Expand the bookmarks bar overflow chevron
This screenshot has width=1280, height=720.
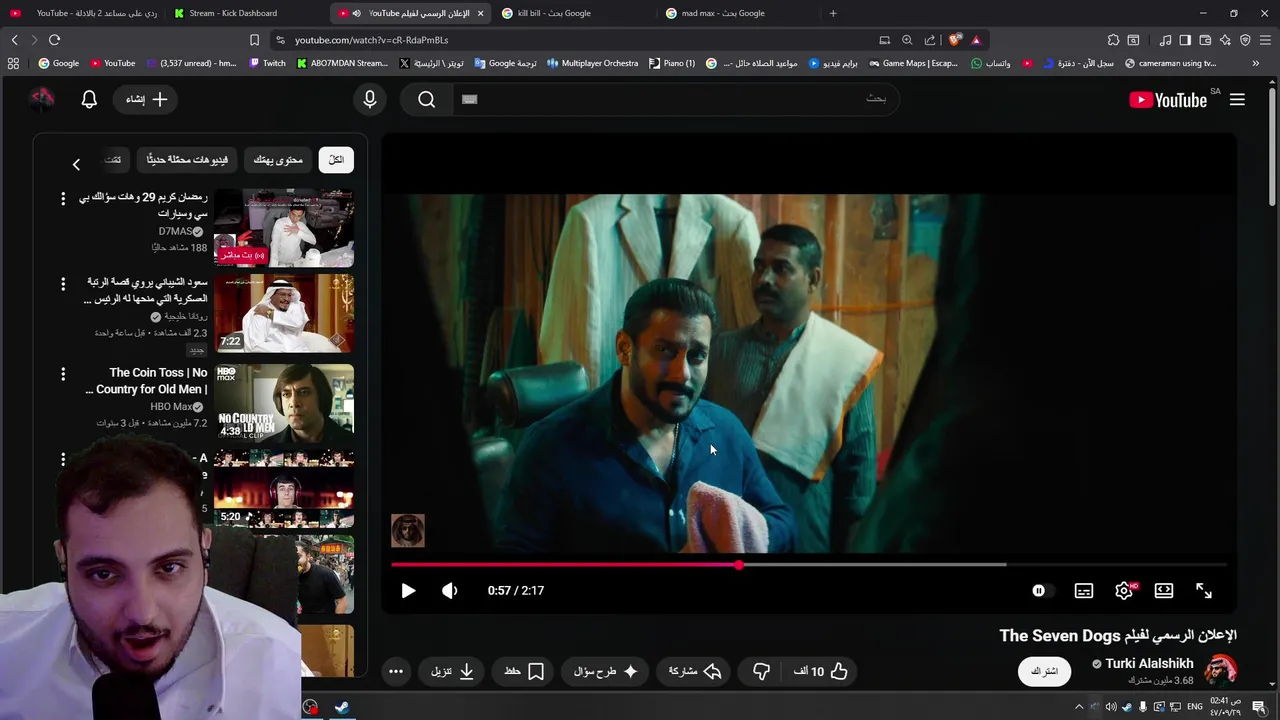pos(1255,63)
